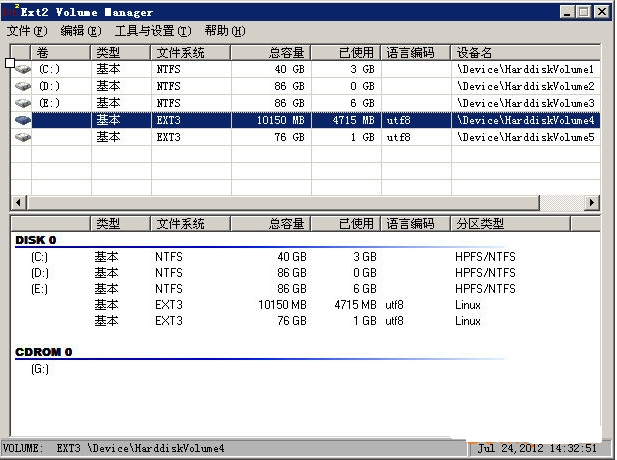Click Linux type in the 10150 MB partition row
This screenshot has height=460, width=617.
click(x=468, y=305)
